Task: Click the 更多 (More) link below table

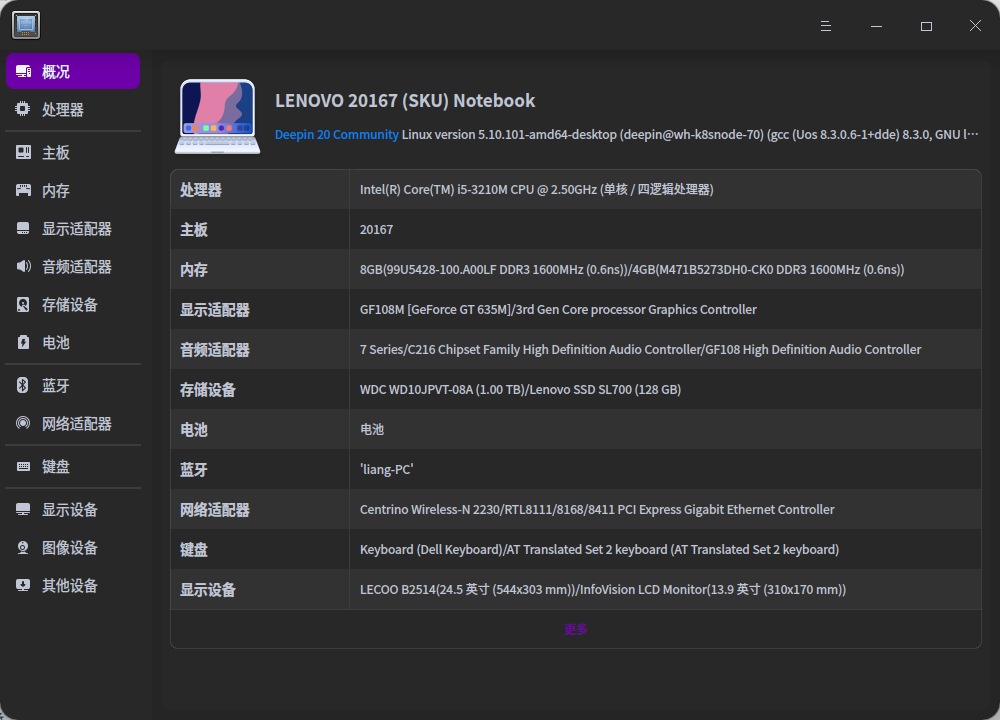Action: click(575, 629)
